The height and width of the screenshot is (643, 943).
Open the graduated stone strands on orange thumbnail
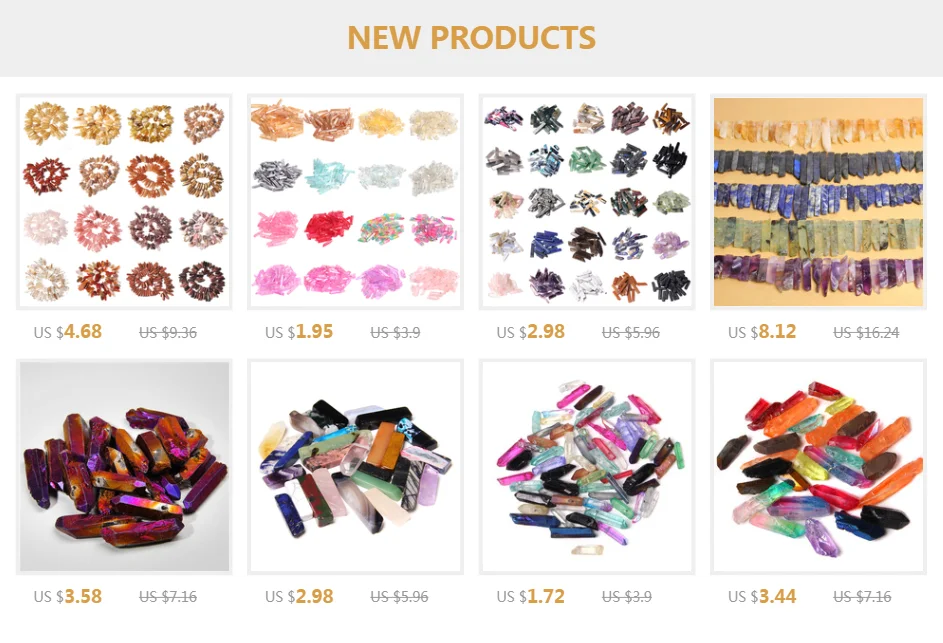[819, 202]
